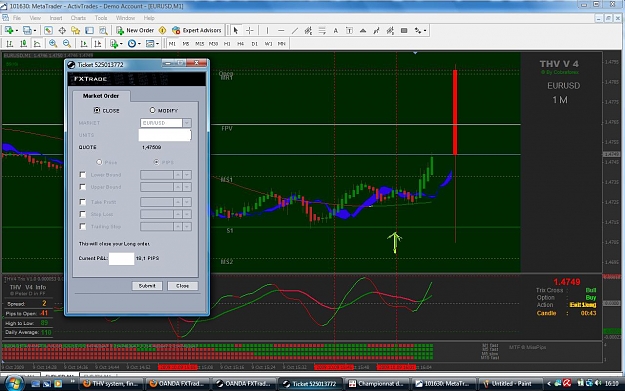Switch chart to bar chart icon
The width and height of the screenshot is (625, 391).
[10, 43]
